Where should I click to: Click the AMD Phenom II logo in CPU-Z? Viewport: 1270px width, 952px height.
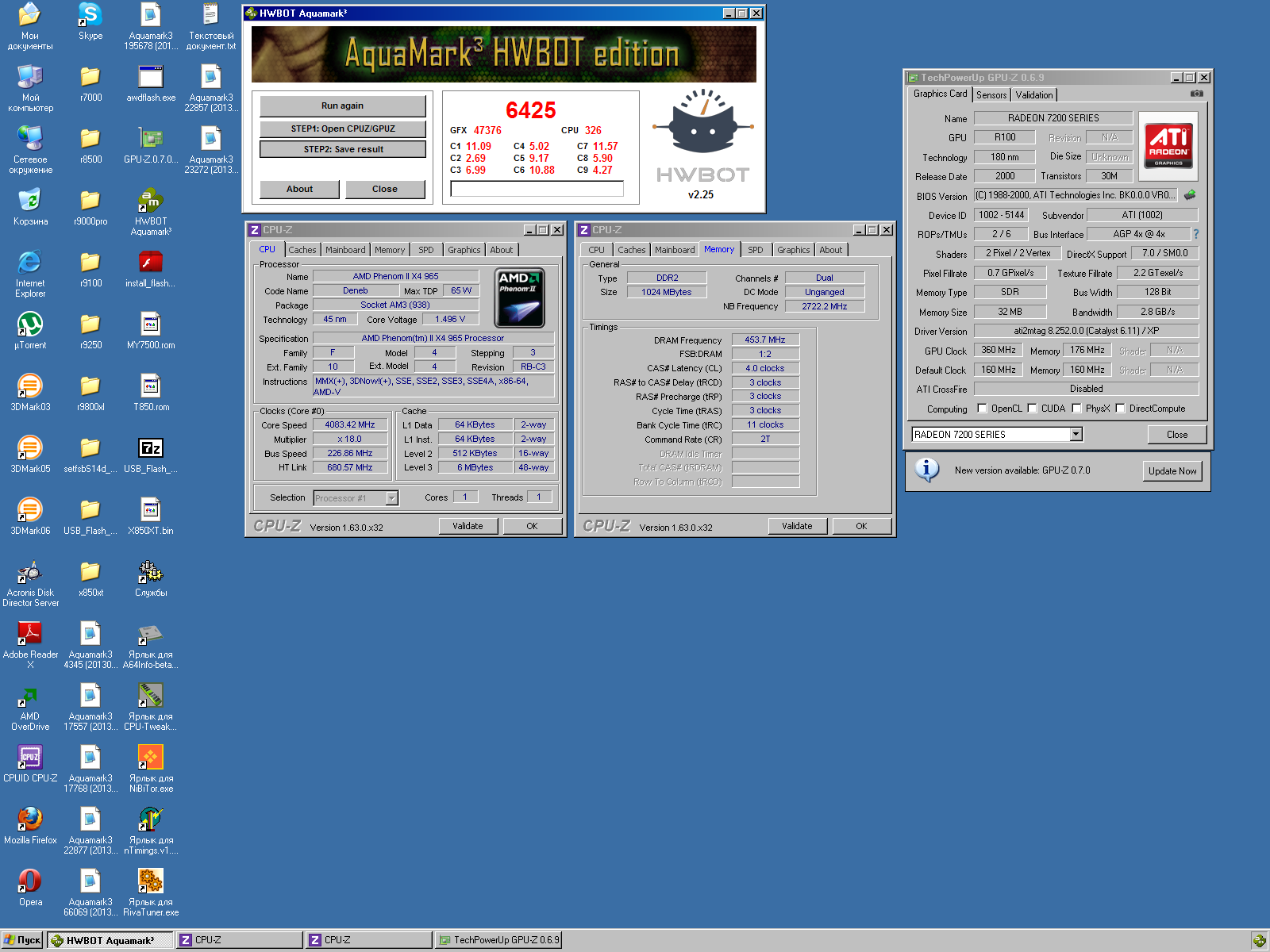coord(519,298)
